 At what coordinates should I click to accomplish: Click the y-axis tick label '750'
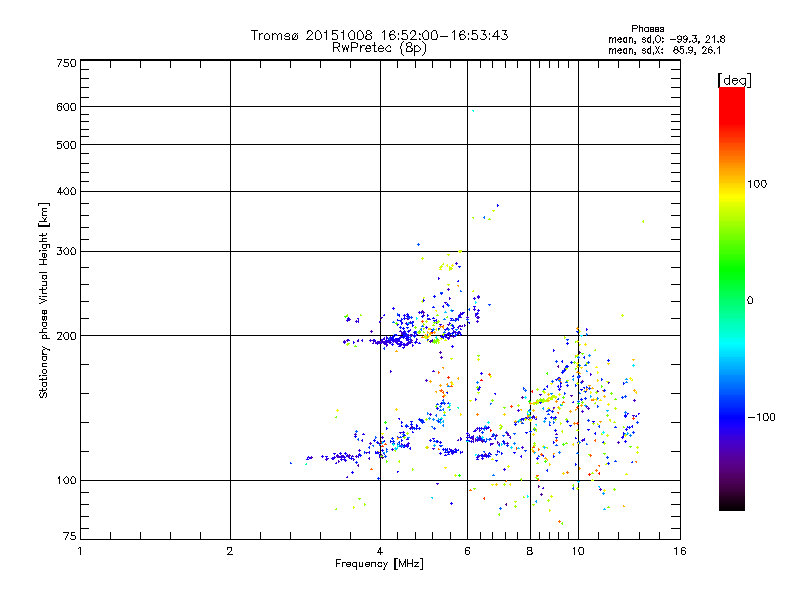tap(66, 63)
